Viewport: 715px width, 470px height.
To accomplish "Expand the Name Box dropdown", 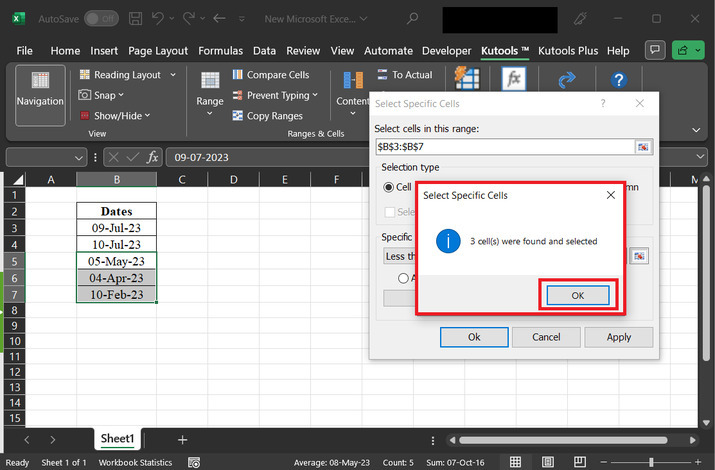I will [80, 157].
